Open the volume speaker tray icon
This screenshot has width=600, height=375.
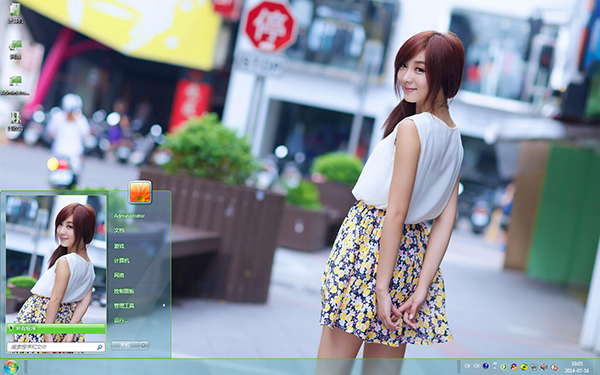click(x=543, y=367)
